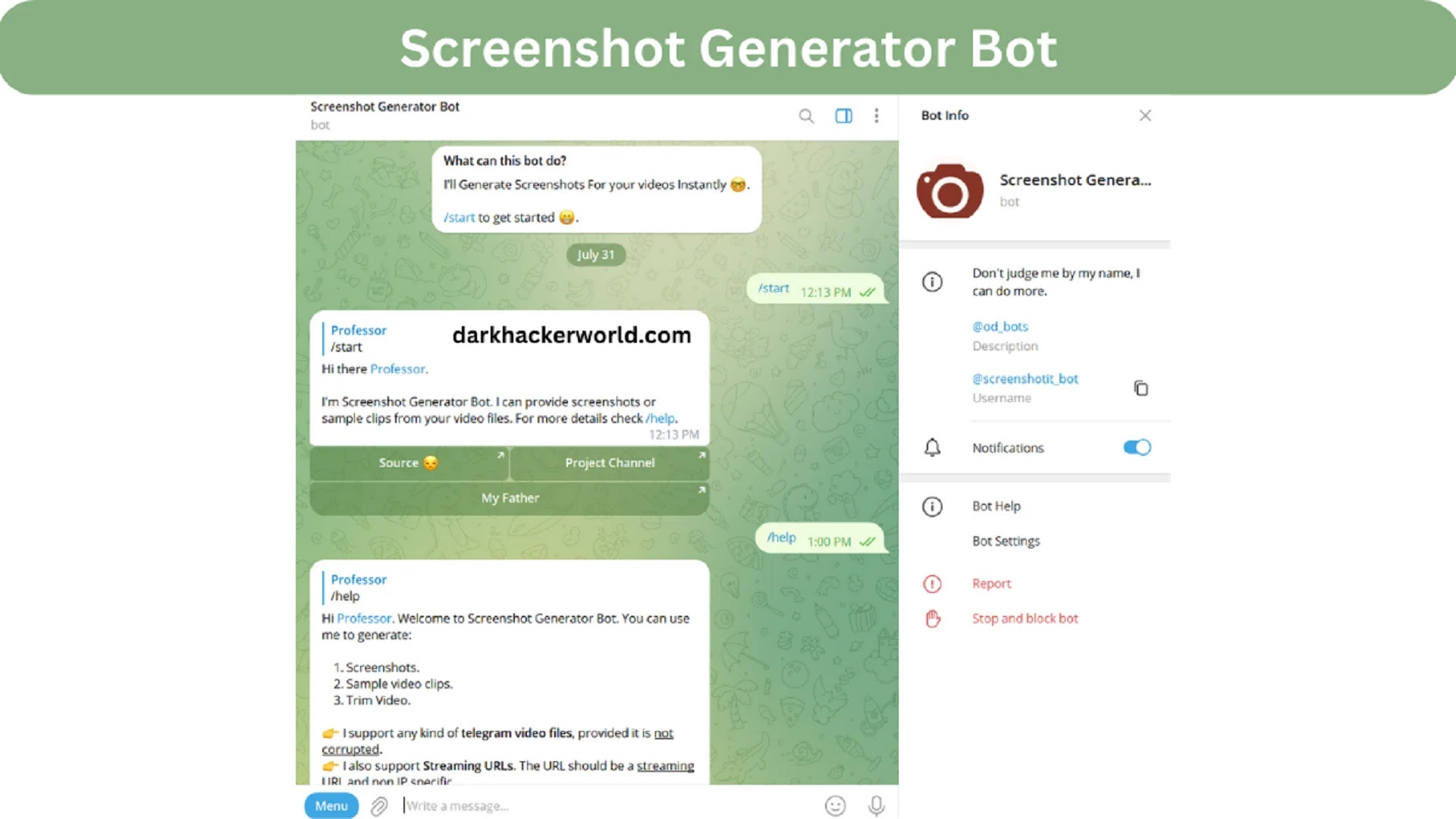This screenshot has height=819, width=1456.
Task: Select the Report option
Action: [x=992, y=583]
